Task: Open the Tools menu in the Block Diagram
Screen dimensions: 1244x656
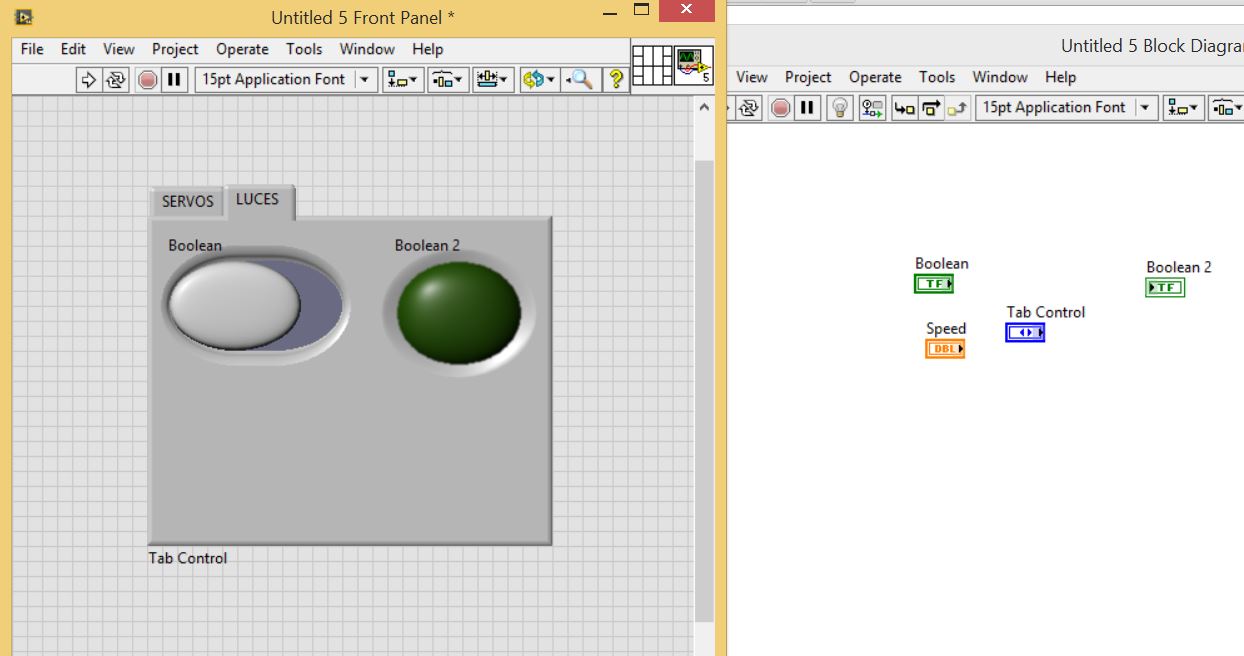Action: point(937,77)
